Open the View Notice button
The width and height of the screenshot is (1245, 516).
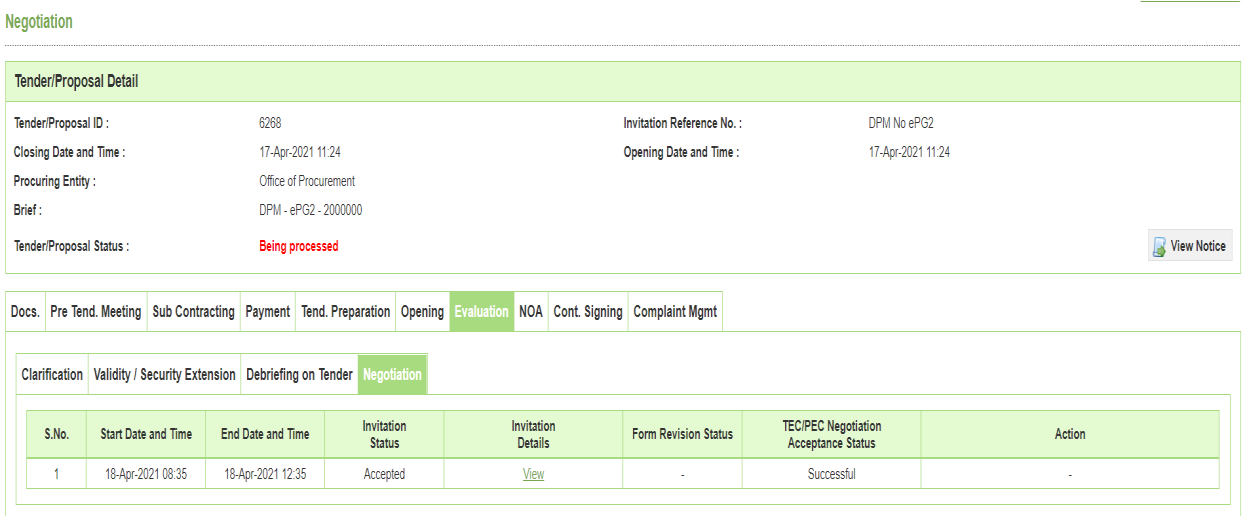[1190, 246]
